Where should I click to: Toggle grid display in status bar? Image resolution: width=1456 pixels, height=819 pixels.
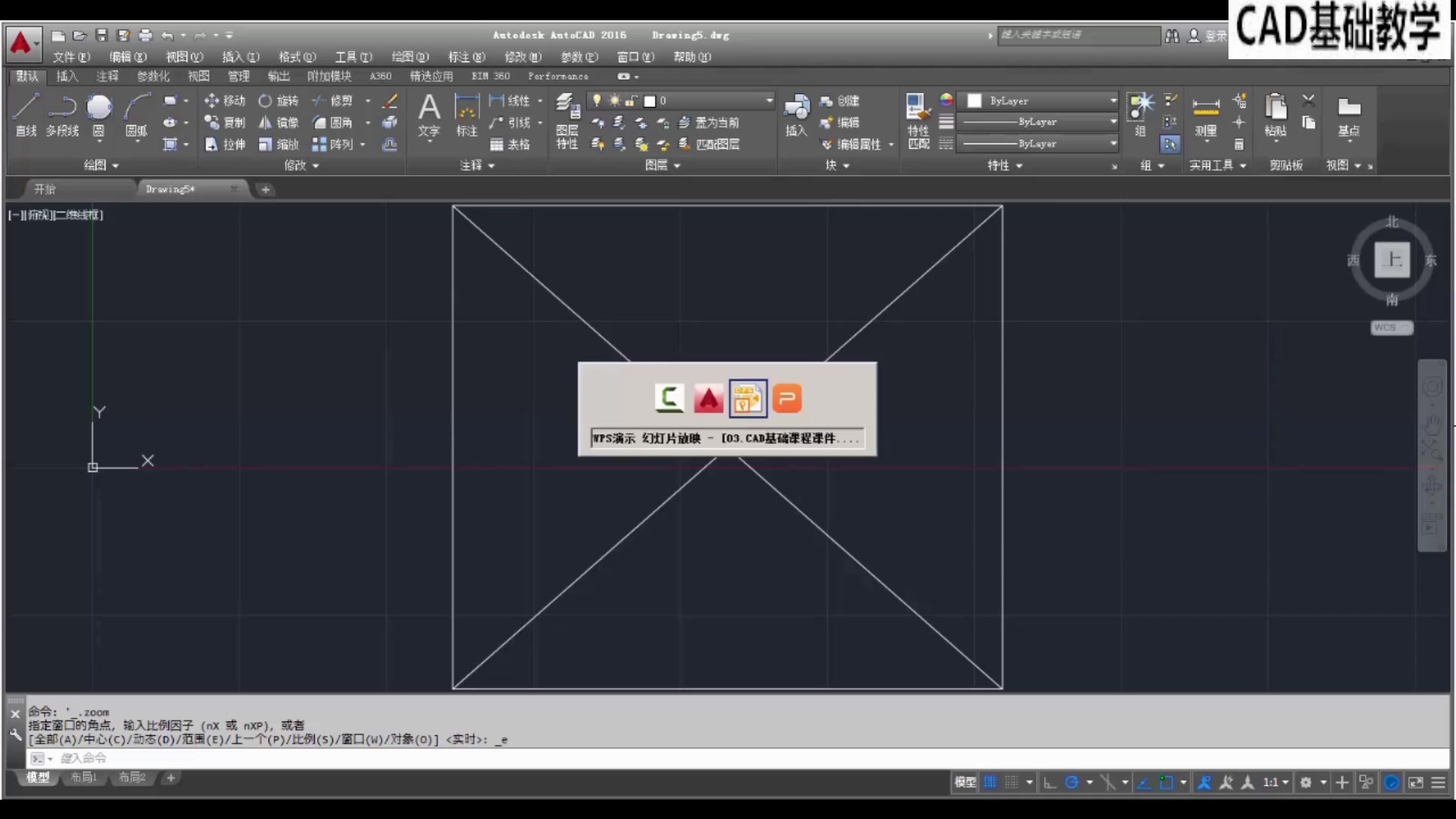(990, 783)
